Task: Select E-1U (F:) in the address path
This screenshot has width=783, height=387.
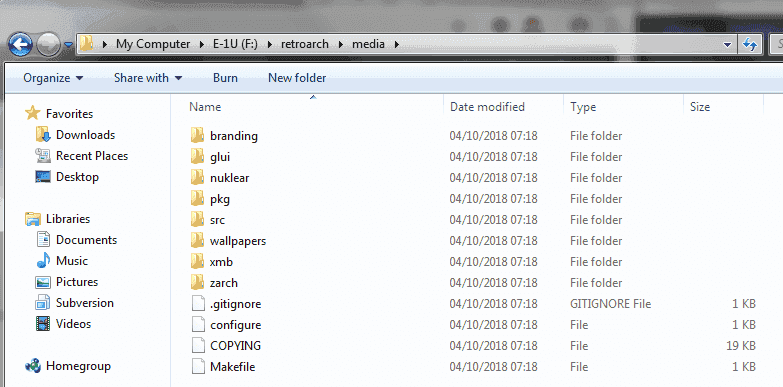Action: point(236,44)
